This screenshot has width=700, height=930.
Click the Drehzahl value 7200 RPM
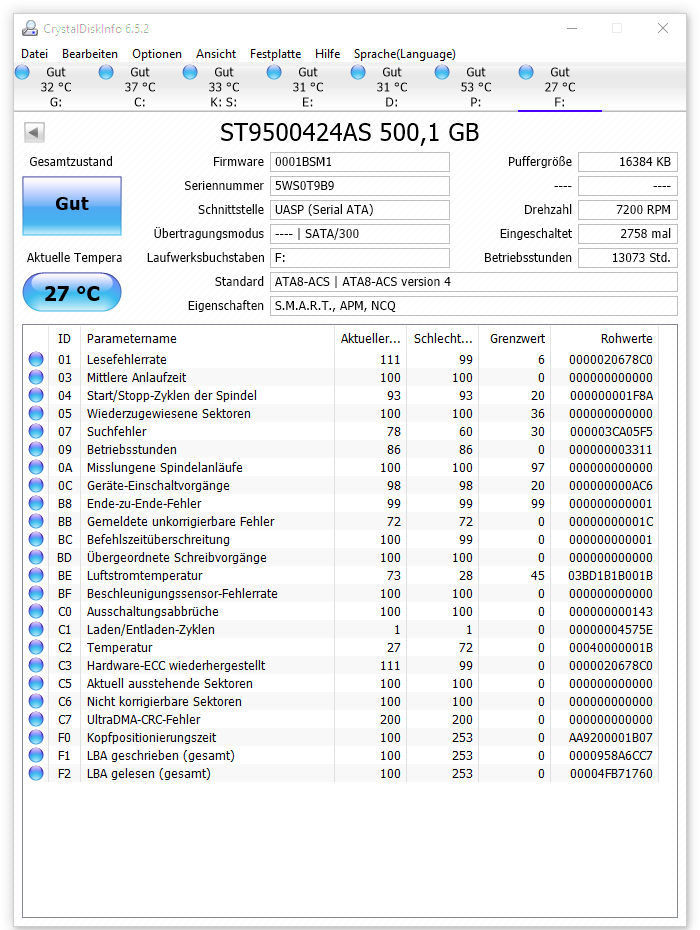[628, 210]
